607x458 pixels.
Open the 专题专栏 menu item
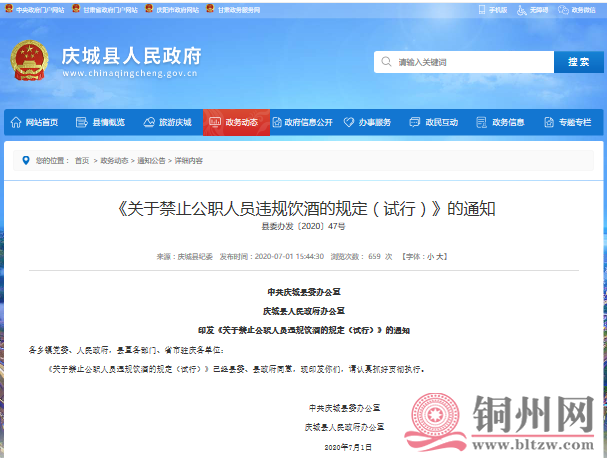pos(575,122)
